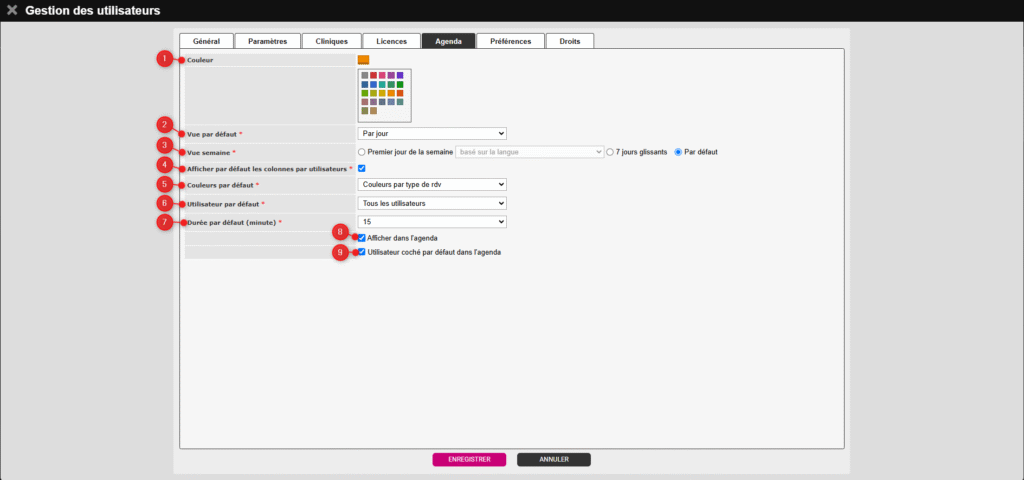Select the Par défaut radio button
Image resolution: width=1024 pixels, height=480 pixels.
tap(678, 152)
